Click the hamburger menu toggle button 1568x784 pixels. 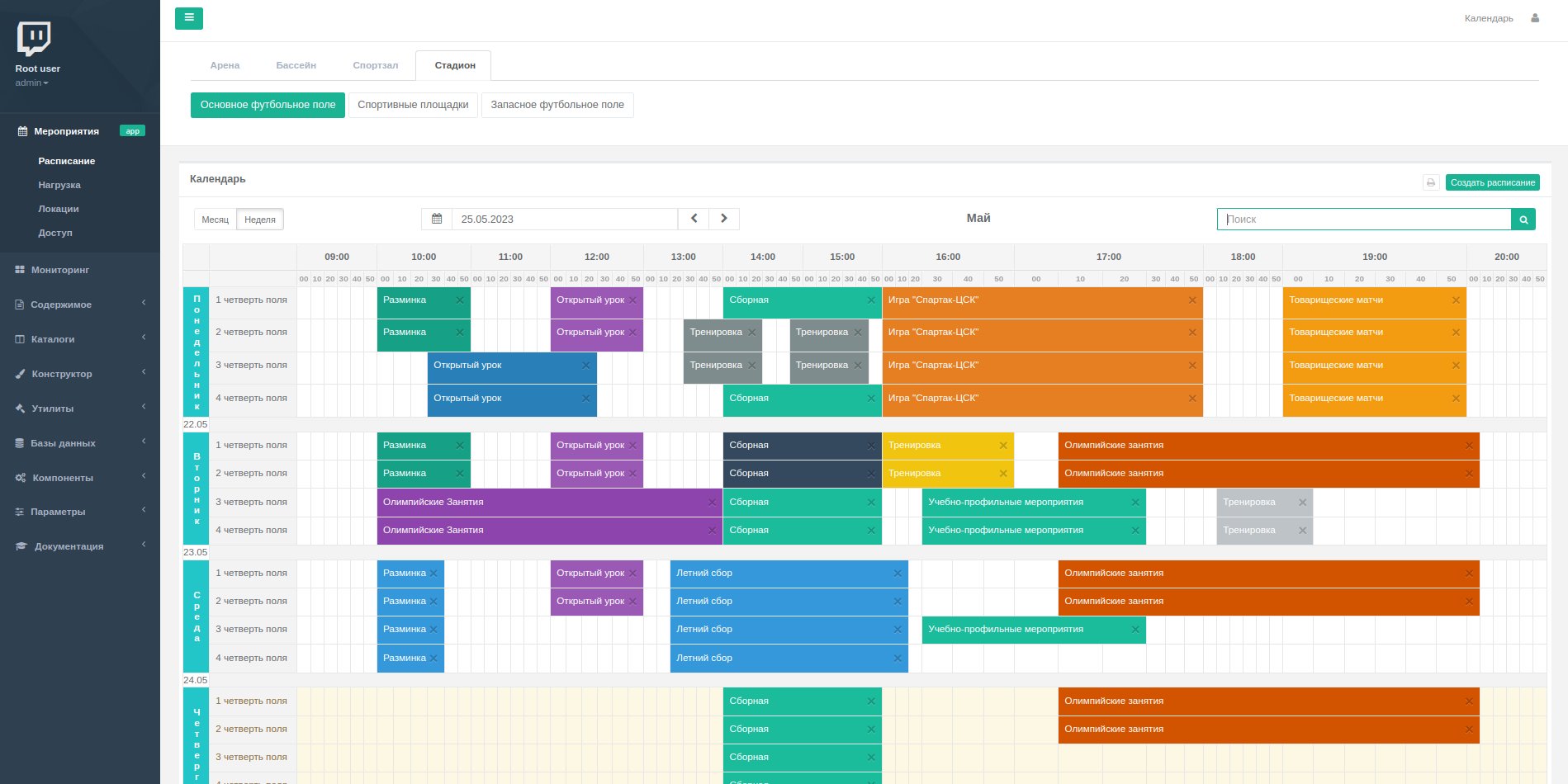(188, 18)
